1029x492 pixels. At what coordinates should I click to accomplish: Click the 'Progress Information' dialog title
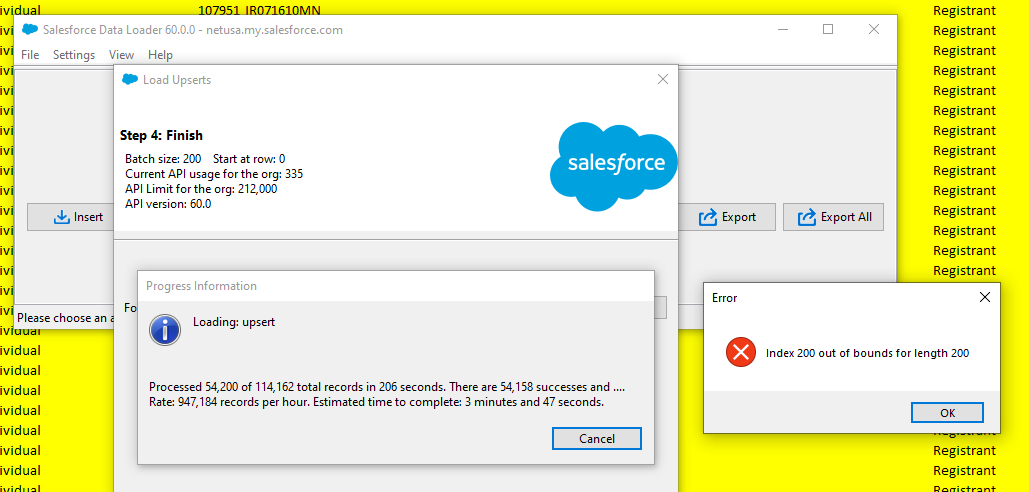point(201,286)
